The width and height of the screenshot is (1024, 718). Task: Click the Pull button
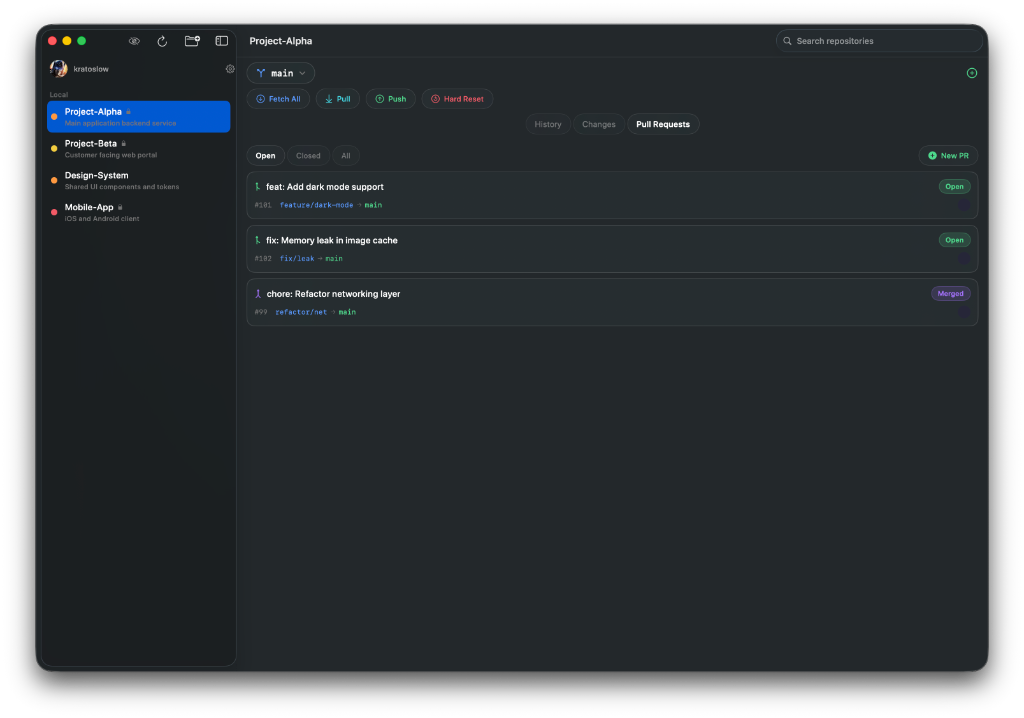pyautogui.click(x=338, y=99)
